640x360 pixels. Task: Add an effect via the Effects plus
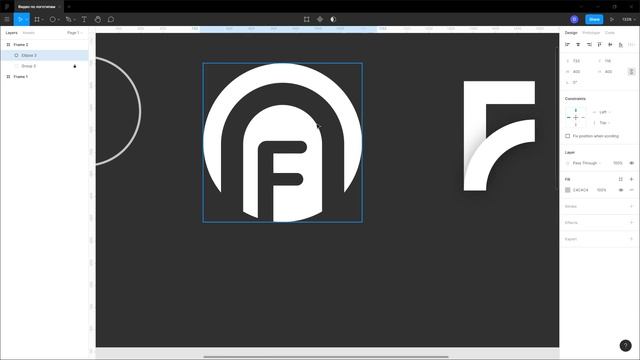pos(631,222)
